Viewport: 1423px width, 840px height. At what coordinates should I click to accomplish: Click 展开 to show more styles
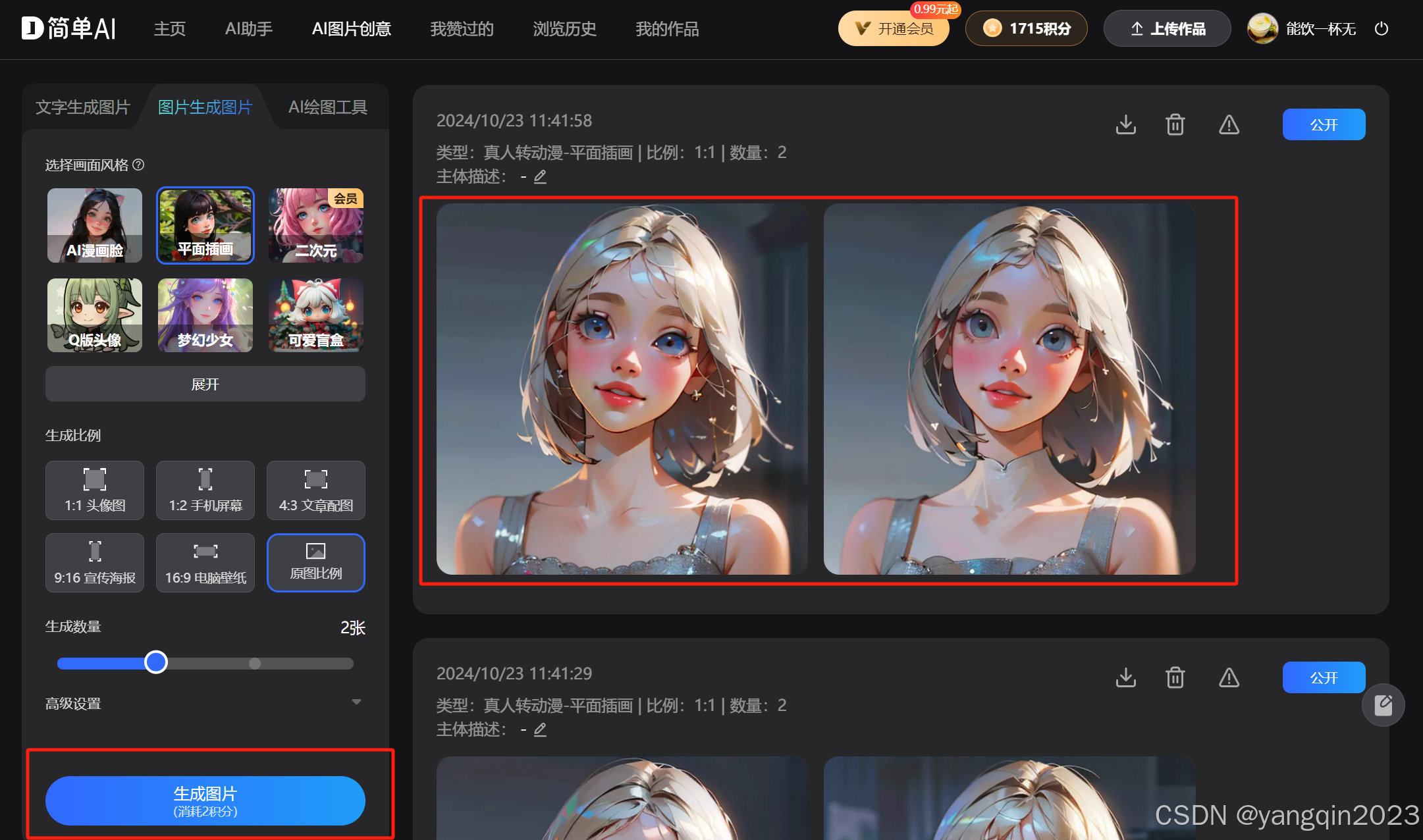[x=205, y=384]
